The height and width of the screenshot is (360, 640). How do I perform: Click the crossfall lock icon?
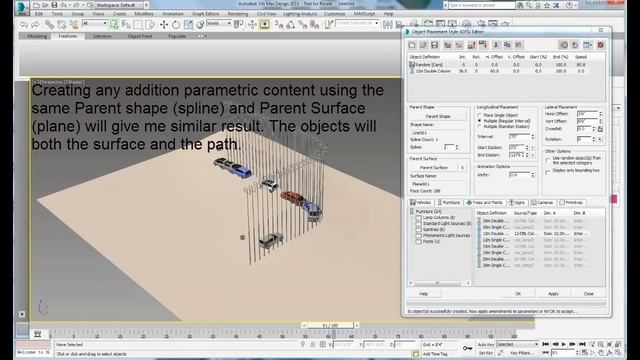pos(600,129)
